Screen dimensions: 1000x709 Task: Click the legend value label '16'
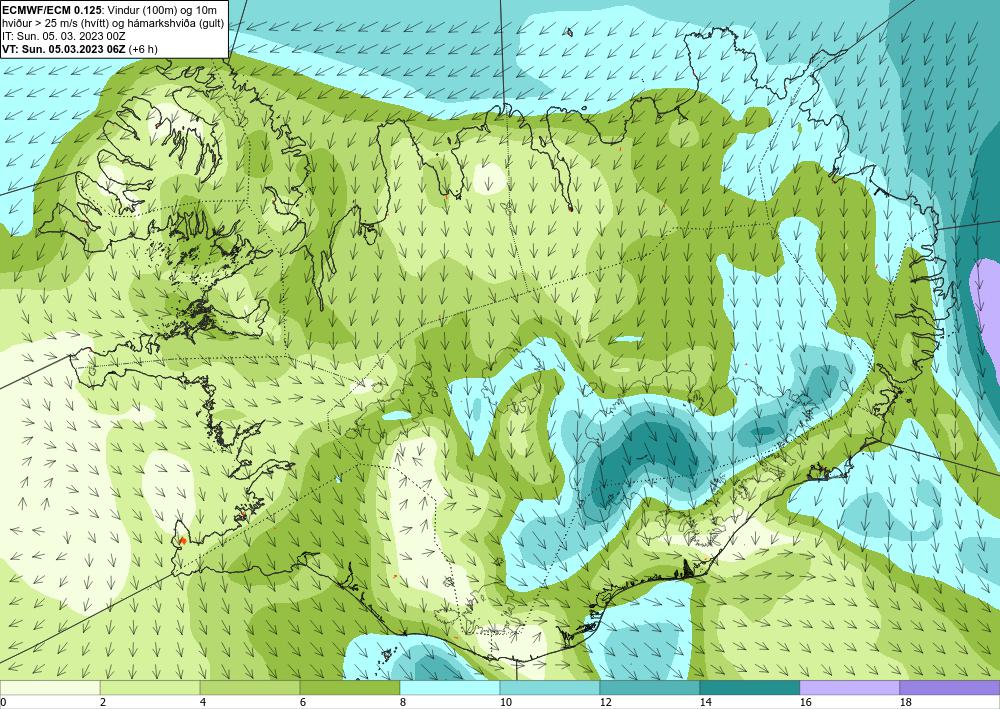coord(805,703)
